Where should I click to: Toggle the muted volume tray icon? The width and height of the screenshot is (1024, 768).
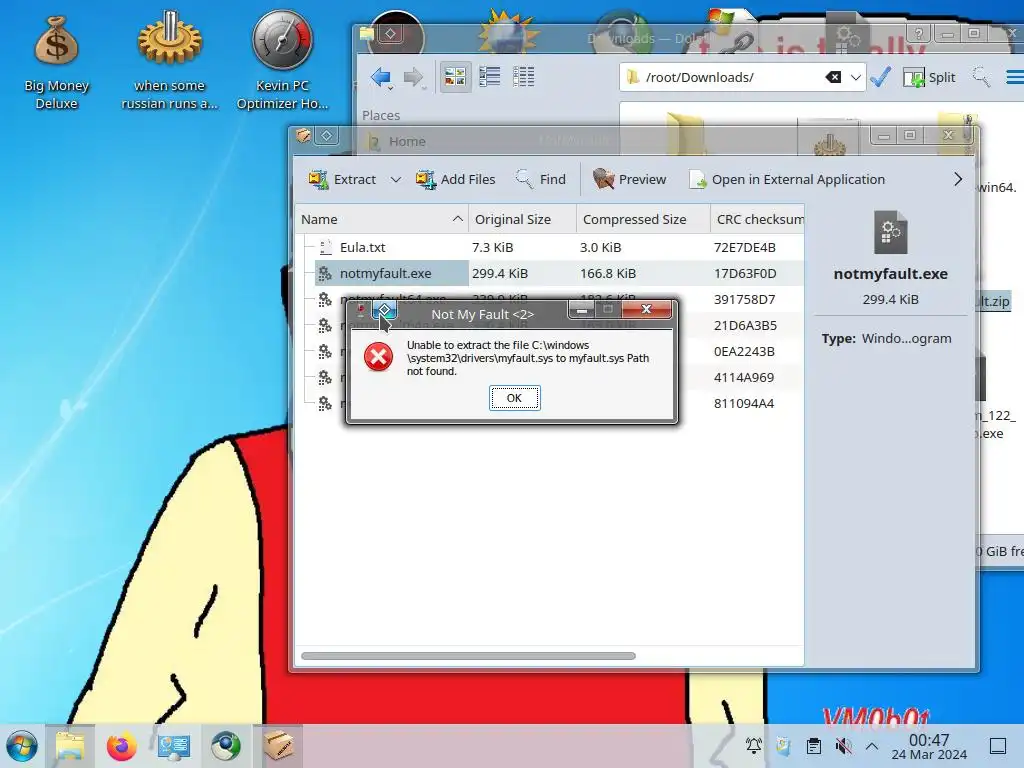(844, 745)
